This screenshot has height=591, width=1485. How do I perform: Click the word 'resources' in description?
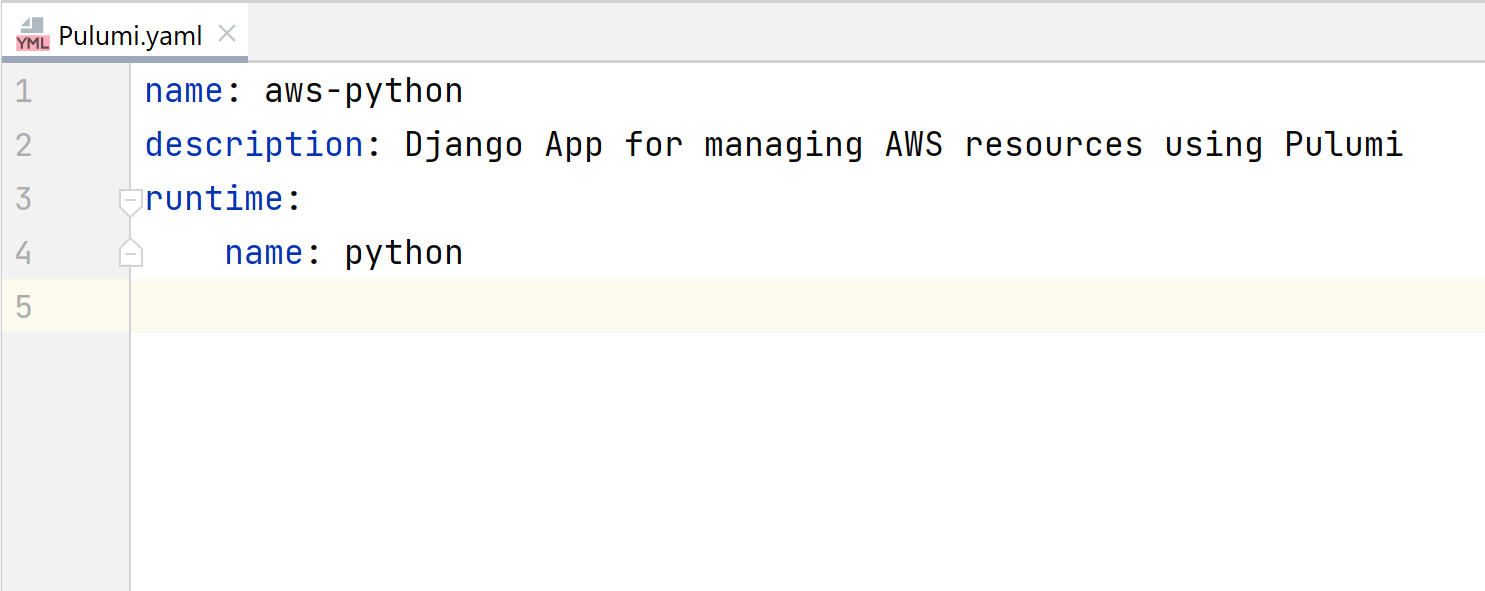pos(1054,146)
